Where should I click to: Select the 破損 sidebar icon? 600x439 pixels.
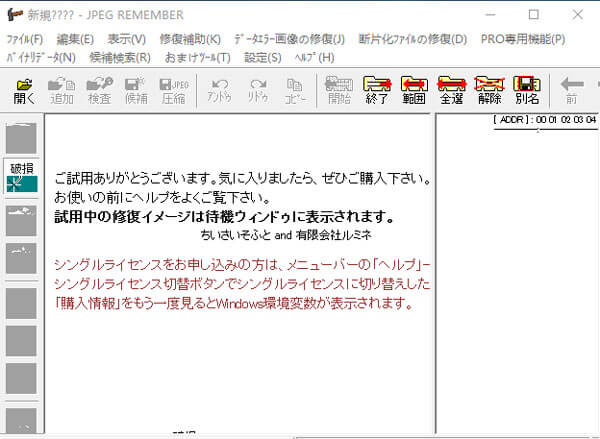click(22, 177)
